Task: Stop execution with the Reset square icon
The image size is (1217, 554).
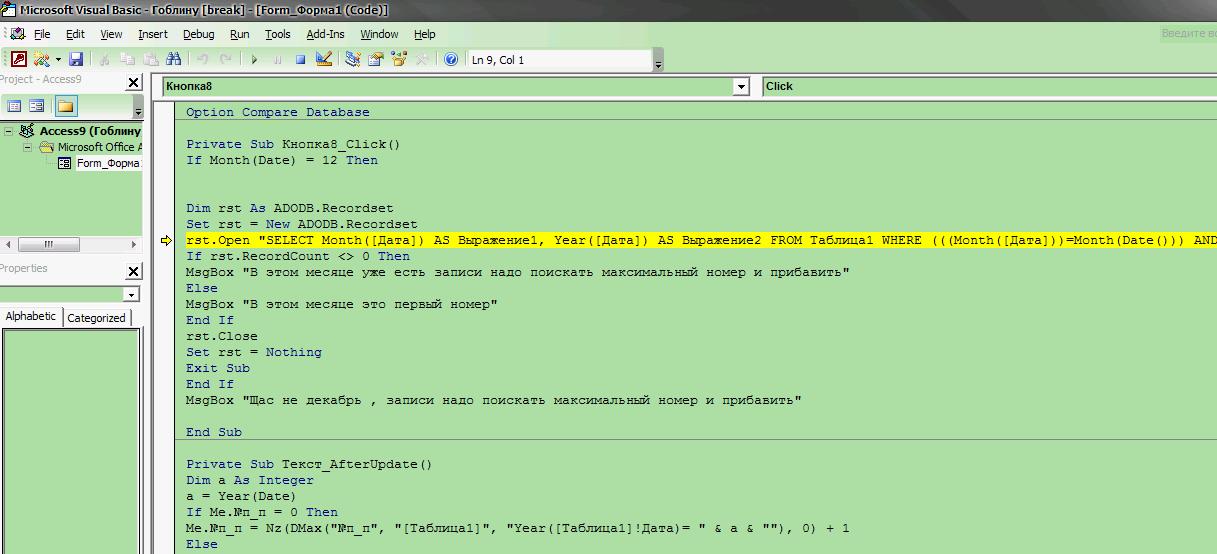Action: pyautogui.click(x=300, y=60)
